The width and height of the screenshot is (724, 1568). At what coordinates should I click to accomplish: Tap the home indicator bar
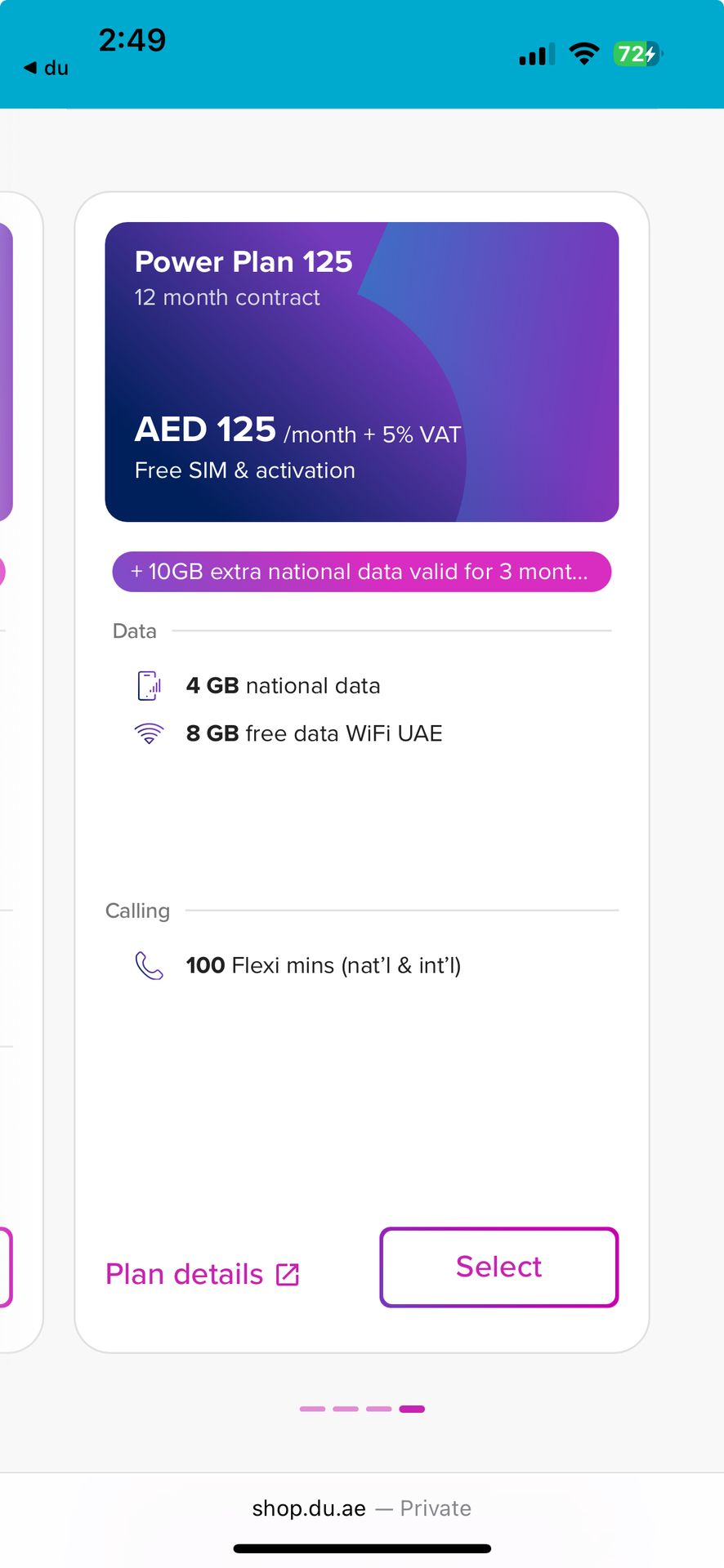coord(361,1548)
